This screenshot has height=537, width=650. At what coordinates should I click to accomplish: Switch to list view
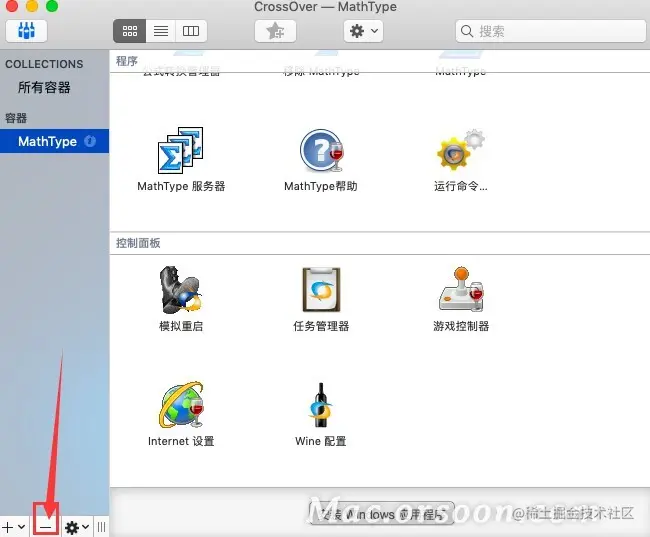[x=161, y=31]
